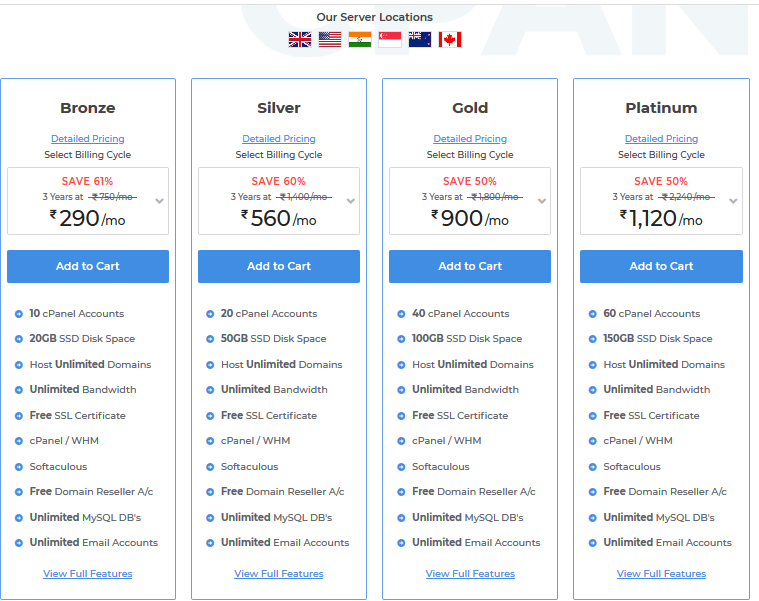This screenshot has width=759, height=601.
Task: Click the Singapore flag icon
Action: coord(390,40)
